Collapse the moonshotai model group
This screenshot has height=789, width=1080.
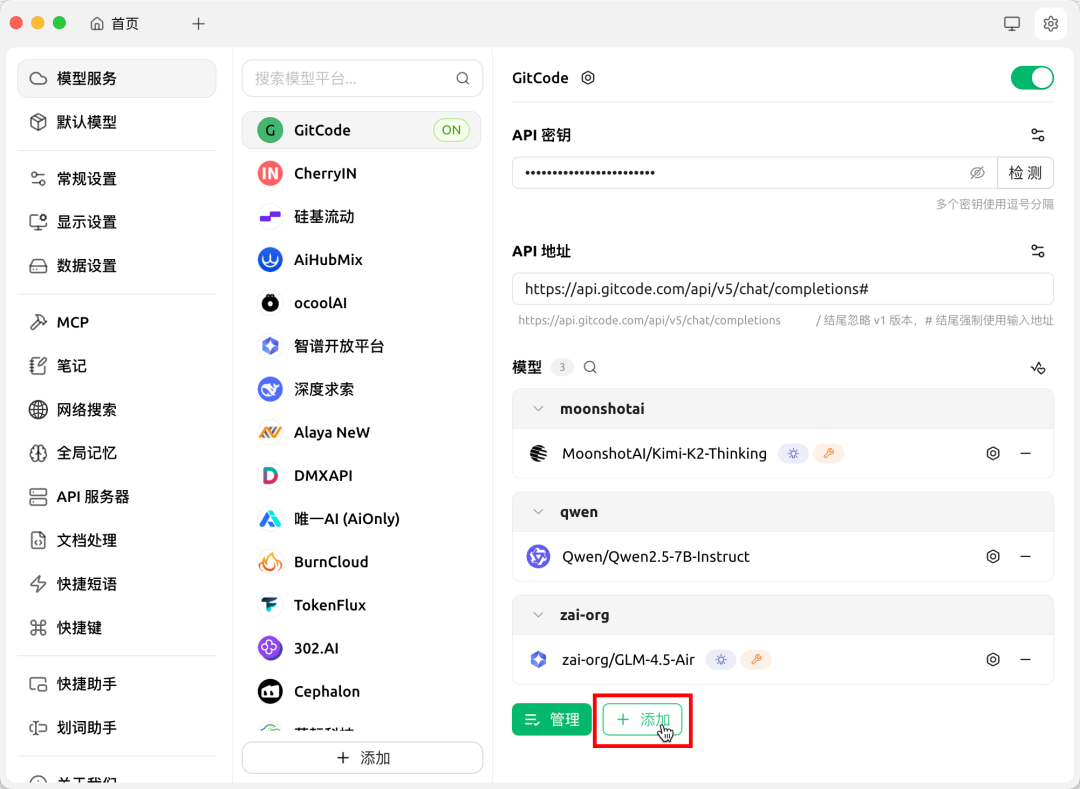point(539,409)
